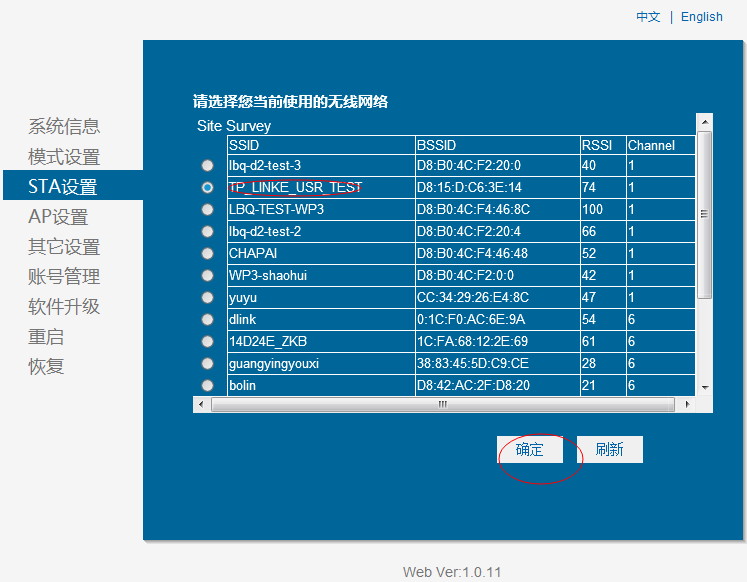Image resolution: width=747 pixels, height=582 pixels.
Task: Choose the guangyingyouxi radio button
Action: pyautogui.click(x=207, y=363)
